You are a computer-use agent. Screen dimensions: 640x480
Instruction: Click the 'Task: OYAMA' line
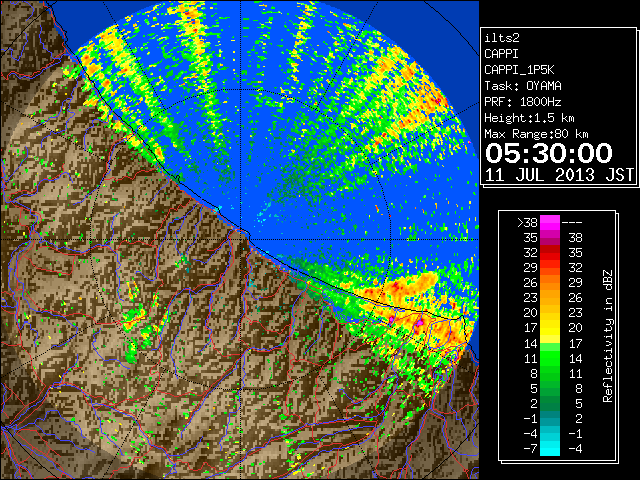pos(523,86)
